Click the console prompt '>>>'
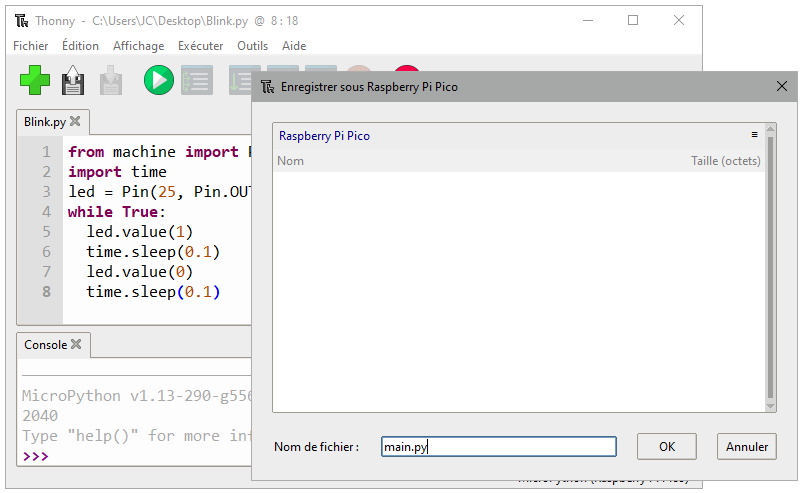 tap(35, 456)
